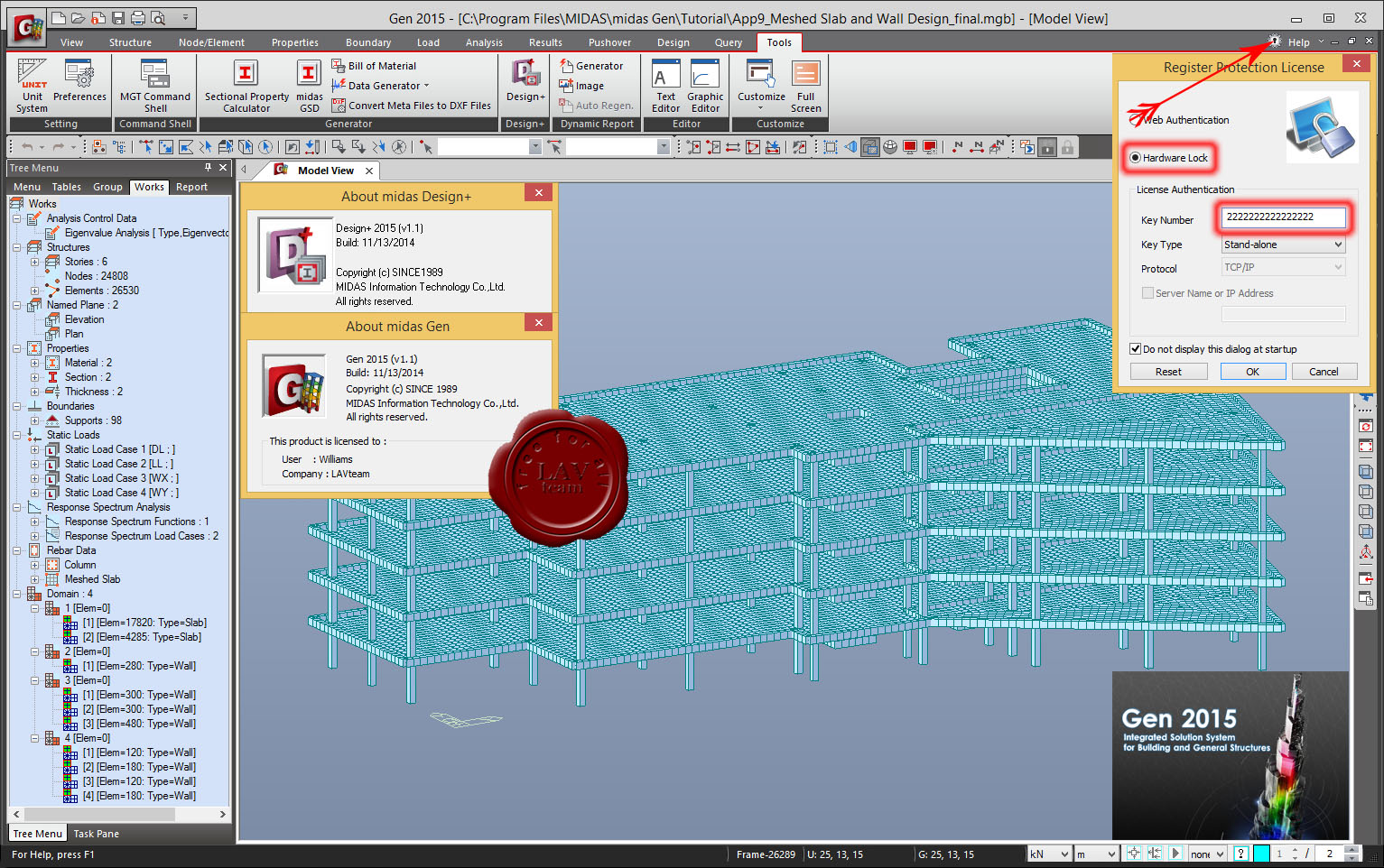The width and height of the screenshot is (1384, 868).
Task: Click the Undo arrow in toolbar
Action: (x=27, y=147)
